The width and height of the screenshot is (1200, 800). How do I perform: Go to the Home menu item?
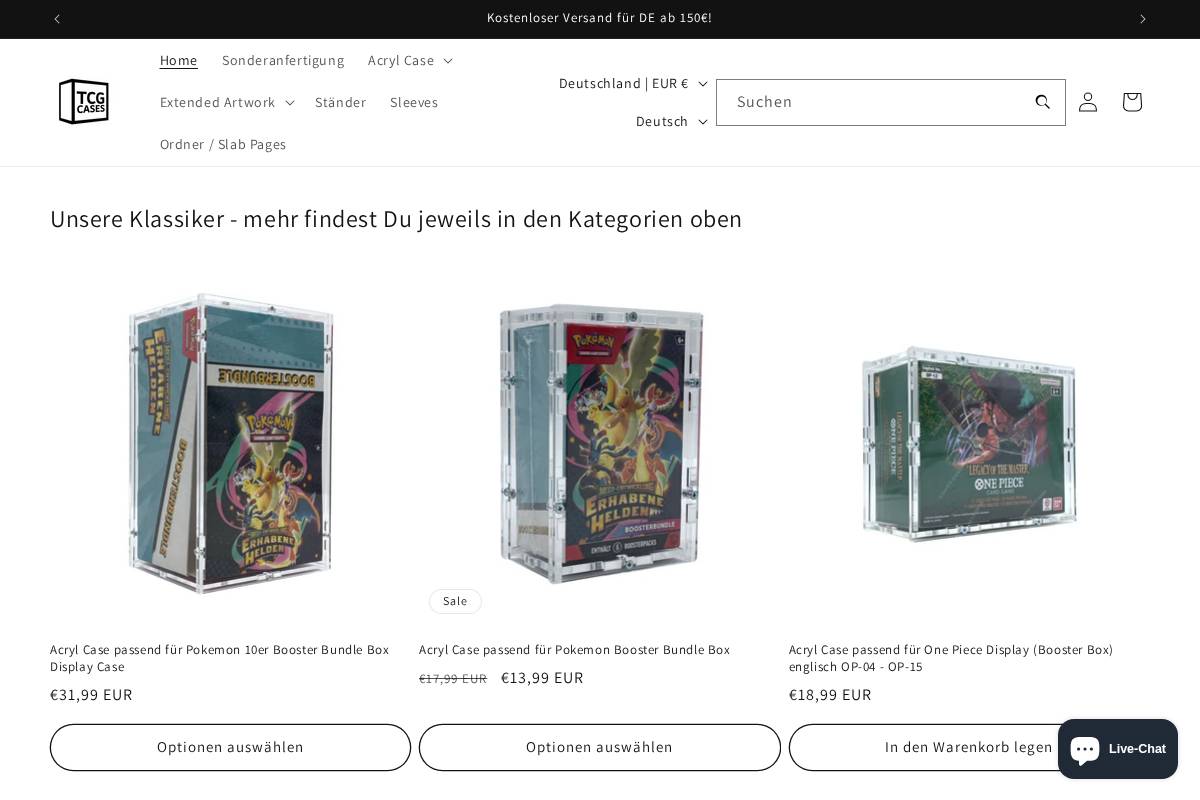point(179,60)
